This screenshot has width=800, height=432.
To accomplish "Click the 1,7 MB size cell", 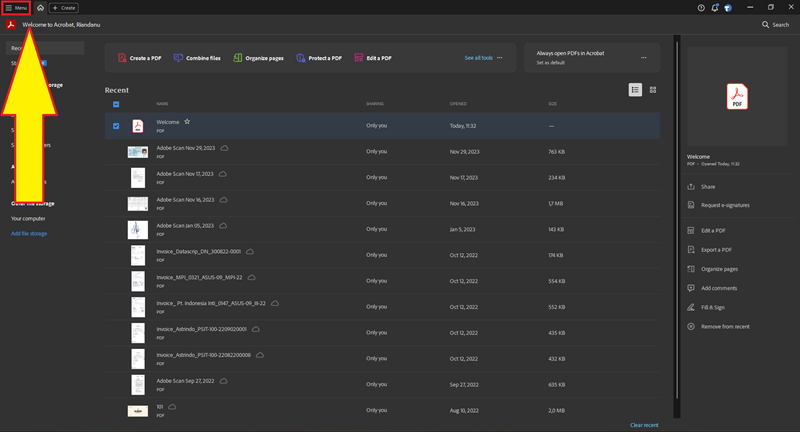I will (556, 204).
